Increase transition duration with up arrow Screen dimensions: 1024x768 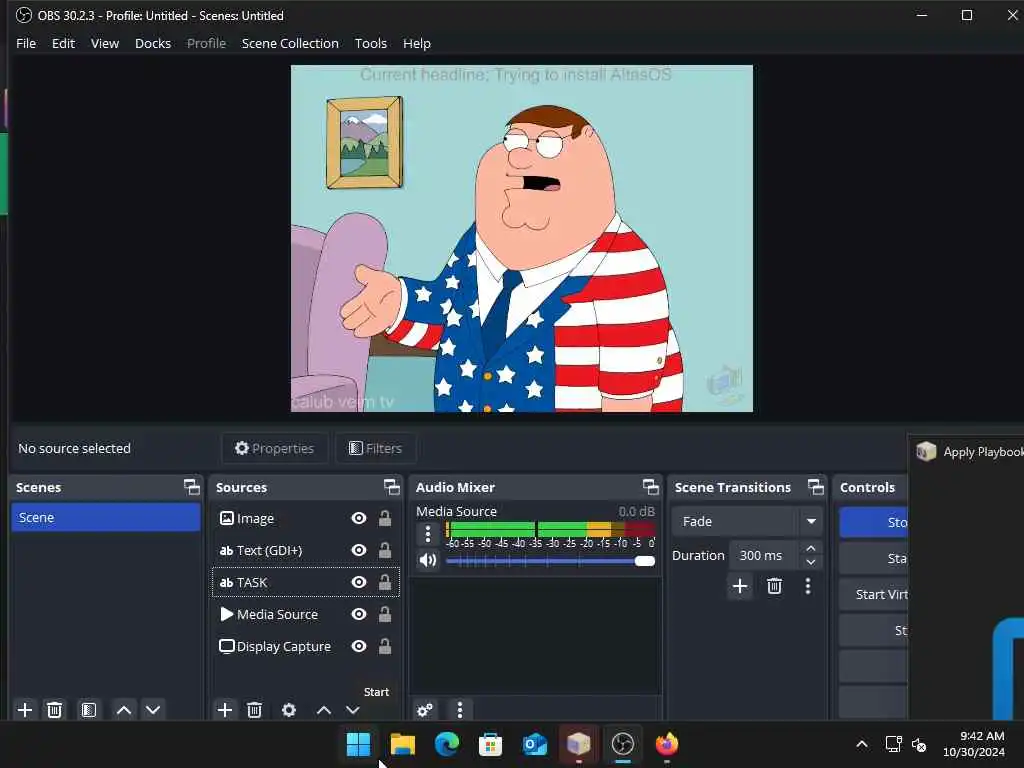[x=811, y=548]
